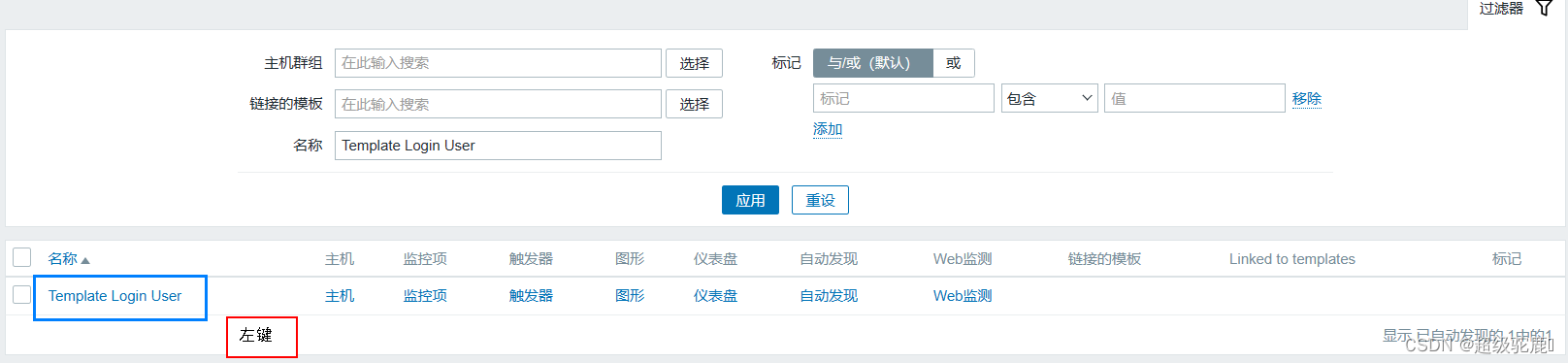Remove the tag row via 移除
1568x363 pixels.
1307,98
